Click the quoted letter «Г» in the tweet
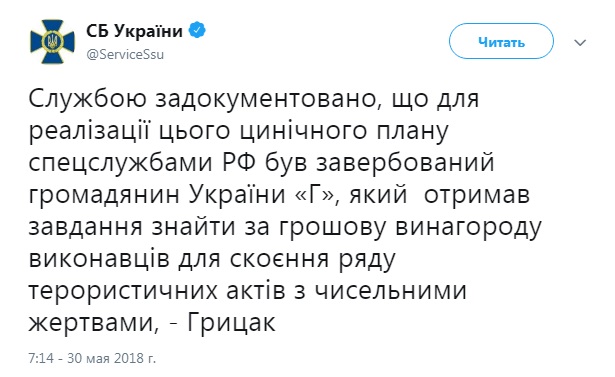Screen dimensions: 615x377 coord(313,194)
